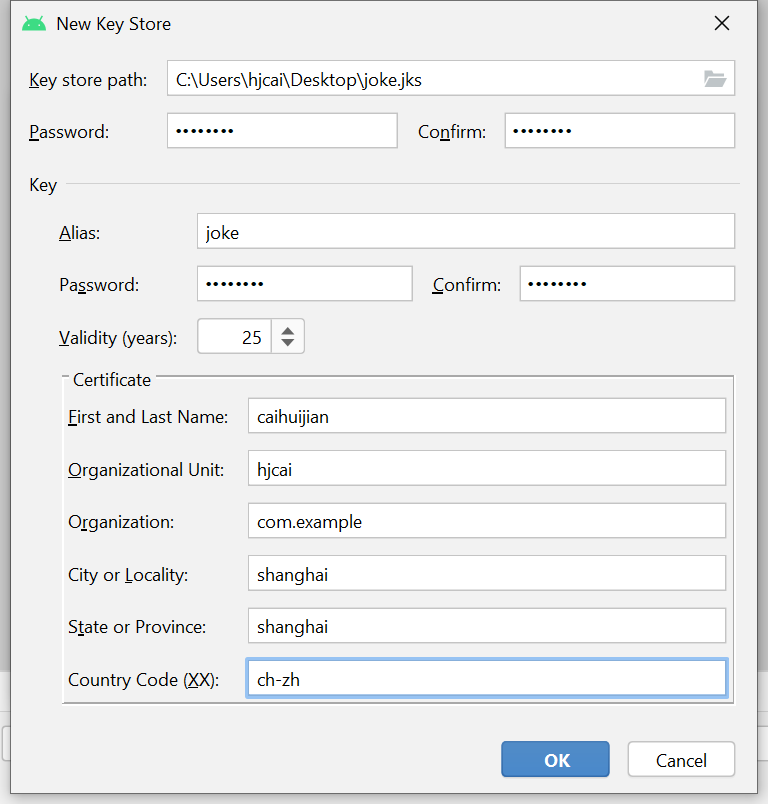Click the key store Password field
Screen dimensions: 768x804
[x=281, y=130]
